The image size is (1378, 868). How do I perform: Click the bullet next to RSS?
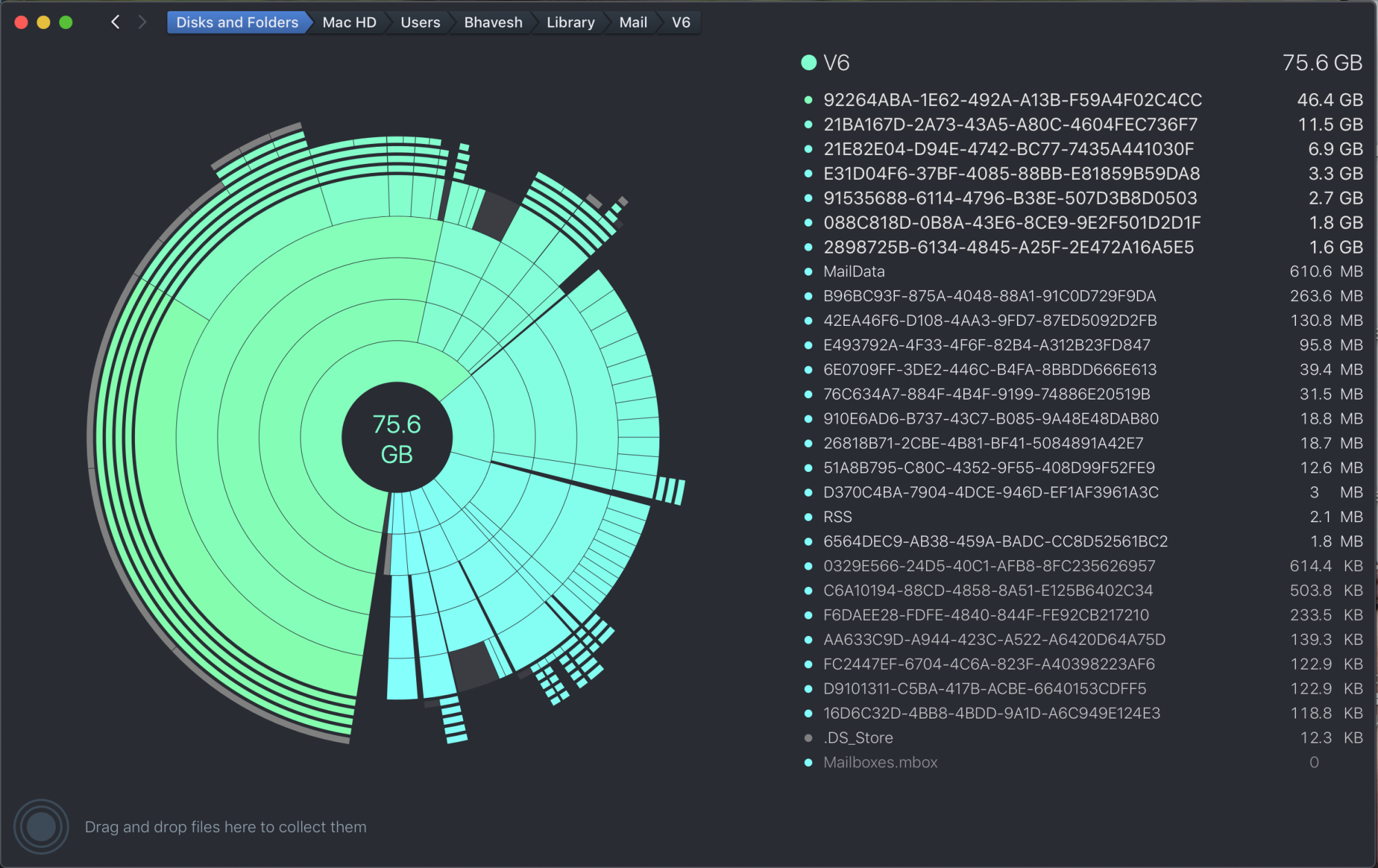point(808,517)
